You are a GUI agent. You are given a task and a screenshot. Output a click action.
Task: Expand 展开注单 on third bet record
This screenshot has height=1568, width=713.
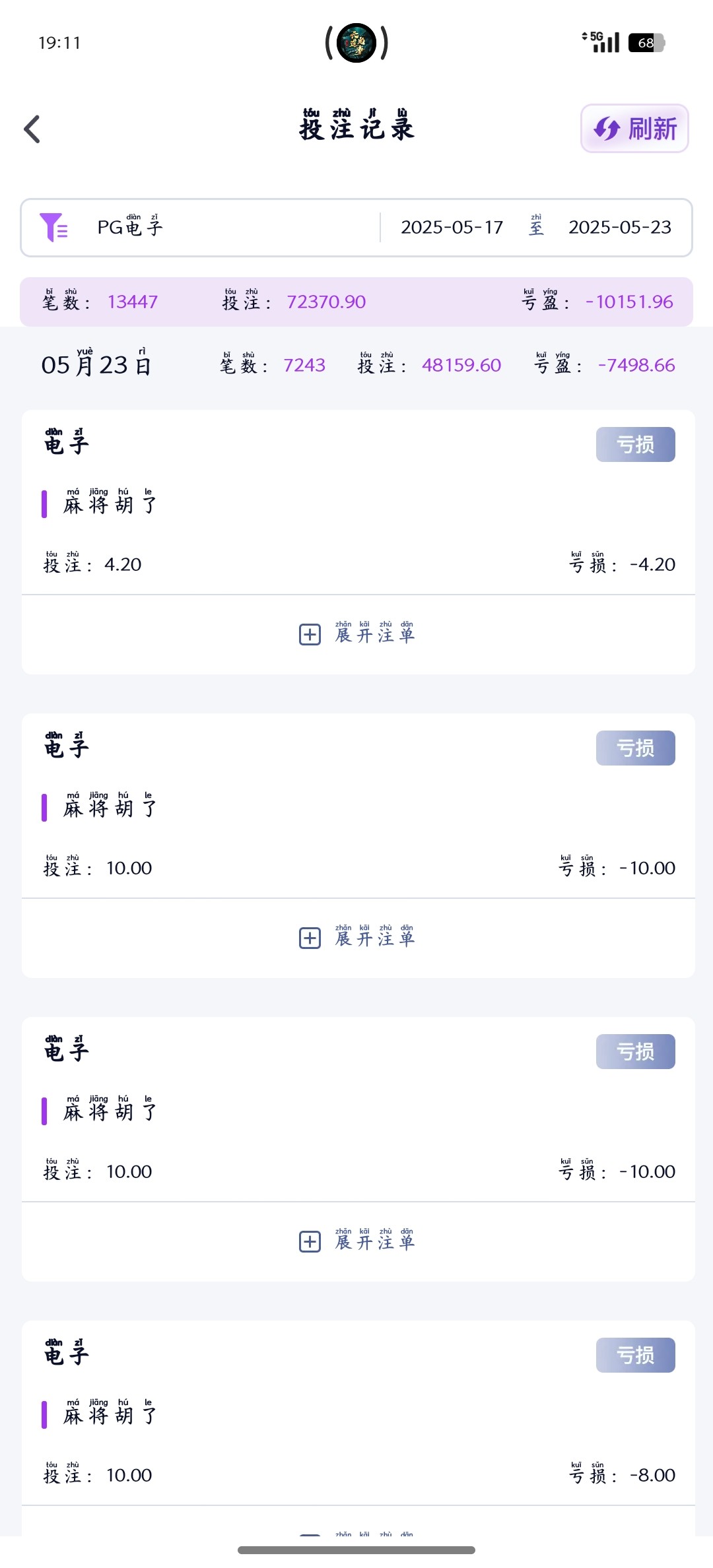tap(374, 1242)
